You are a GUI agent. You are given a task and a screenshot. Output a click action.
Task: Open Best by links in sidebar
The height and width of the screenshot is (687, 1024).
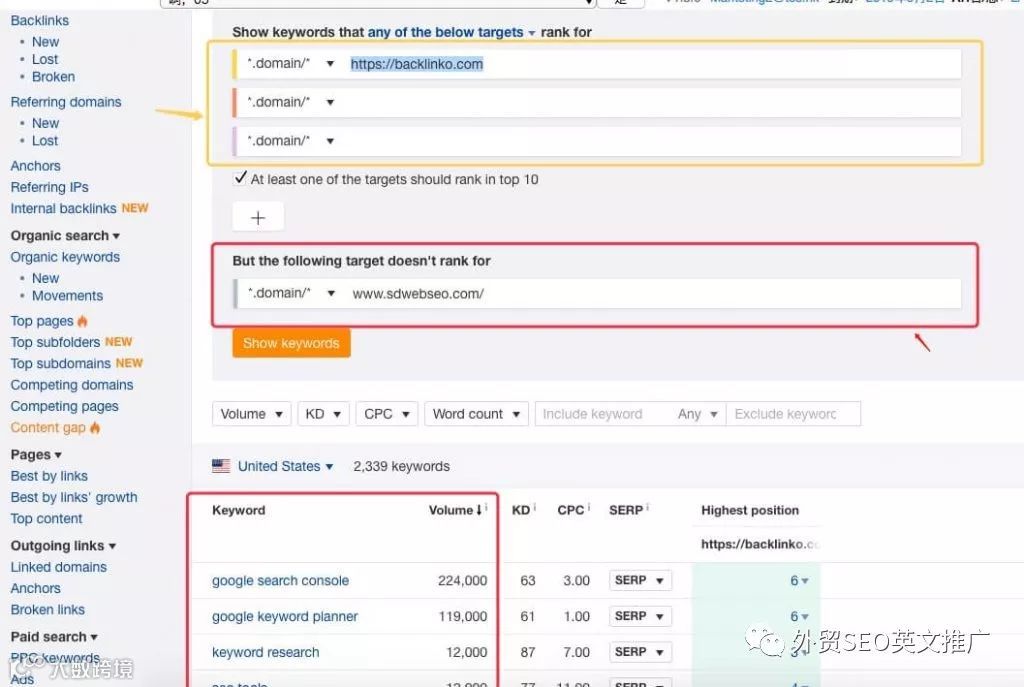pos(49,476)
